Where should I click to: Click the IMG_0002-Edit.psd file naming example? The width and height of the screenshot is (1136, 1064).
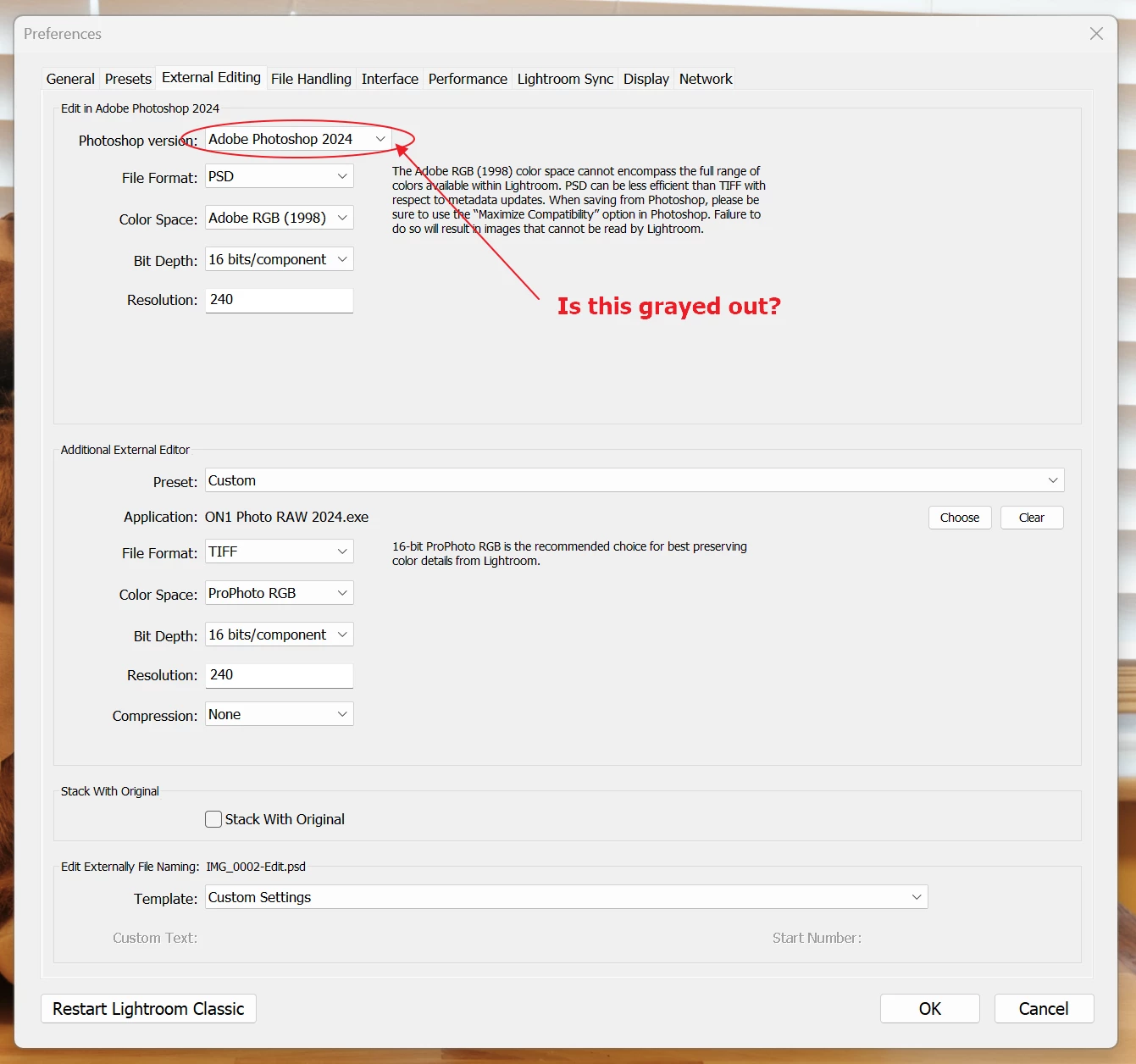coord(256,867)
